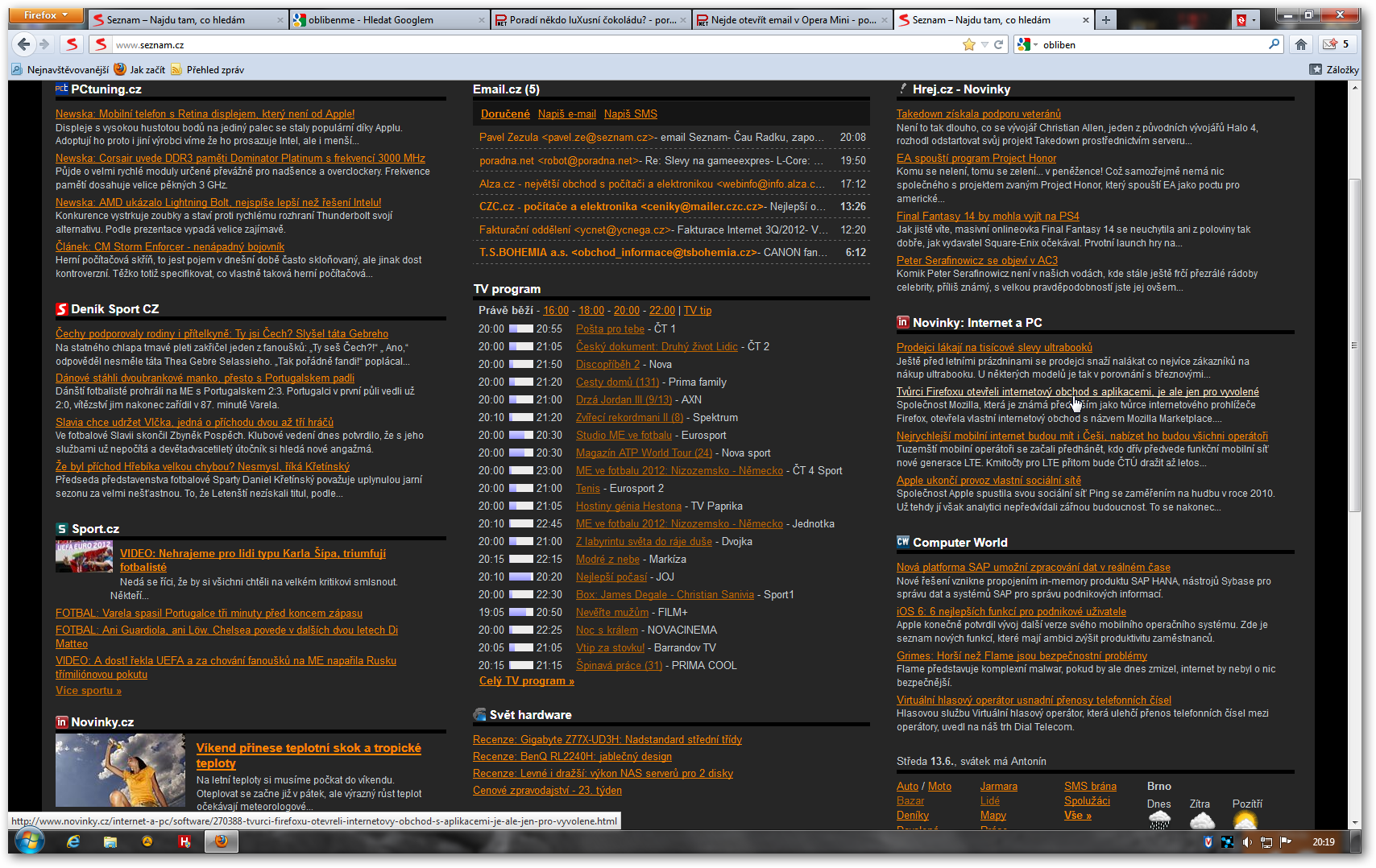Viewport: 1376px width, 868px height.
Task: Click the 'Napiš e-mail' link
Action: 567,114
